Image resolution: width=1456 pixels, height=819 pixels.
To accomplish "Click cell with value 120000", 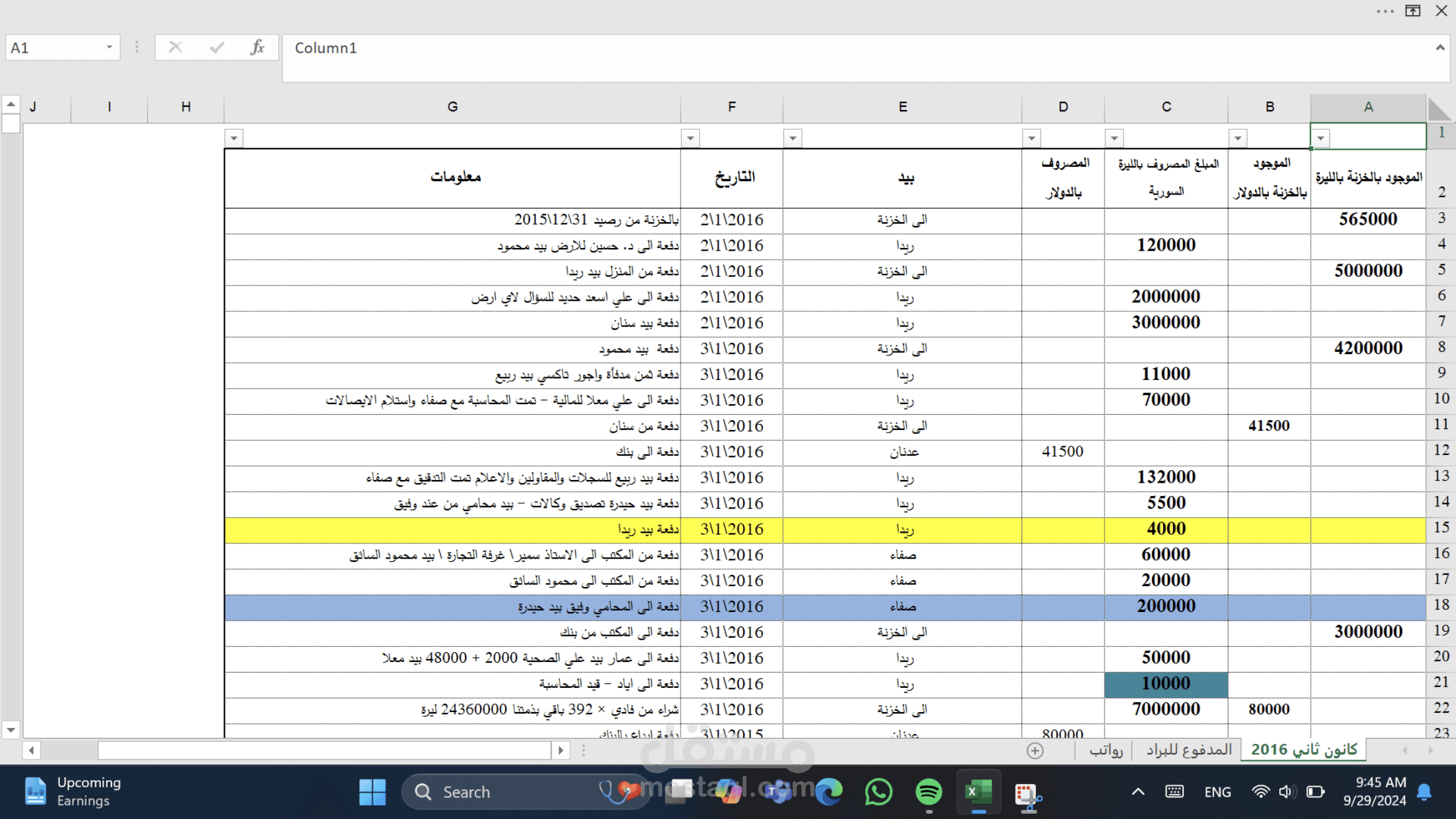I will pos(1166,245).
